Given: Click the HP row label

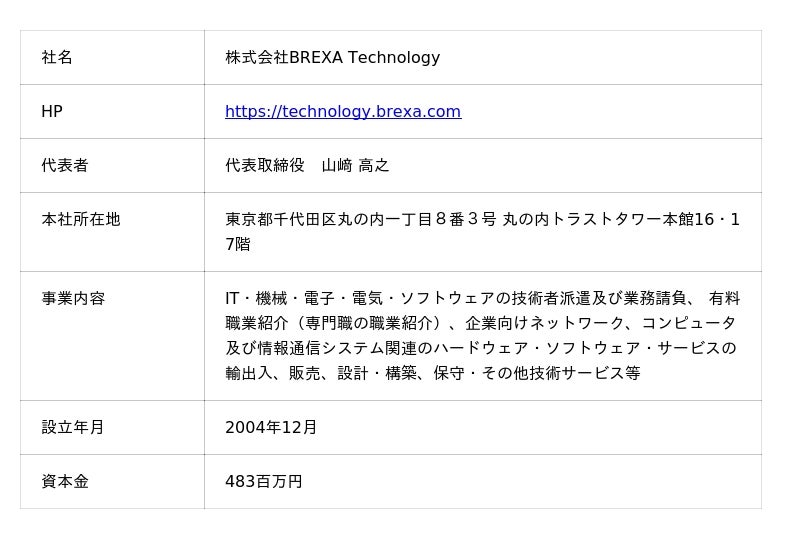Looking at the screenshot, I should [52, 112].
